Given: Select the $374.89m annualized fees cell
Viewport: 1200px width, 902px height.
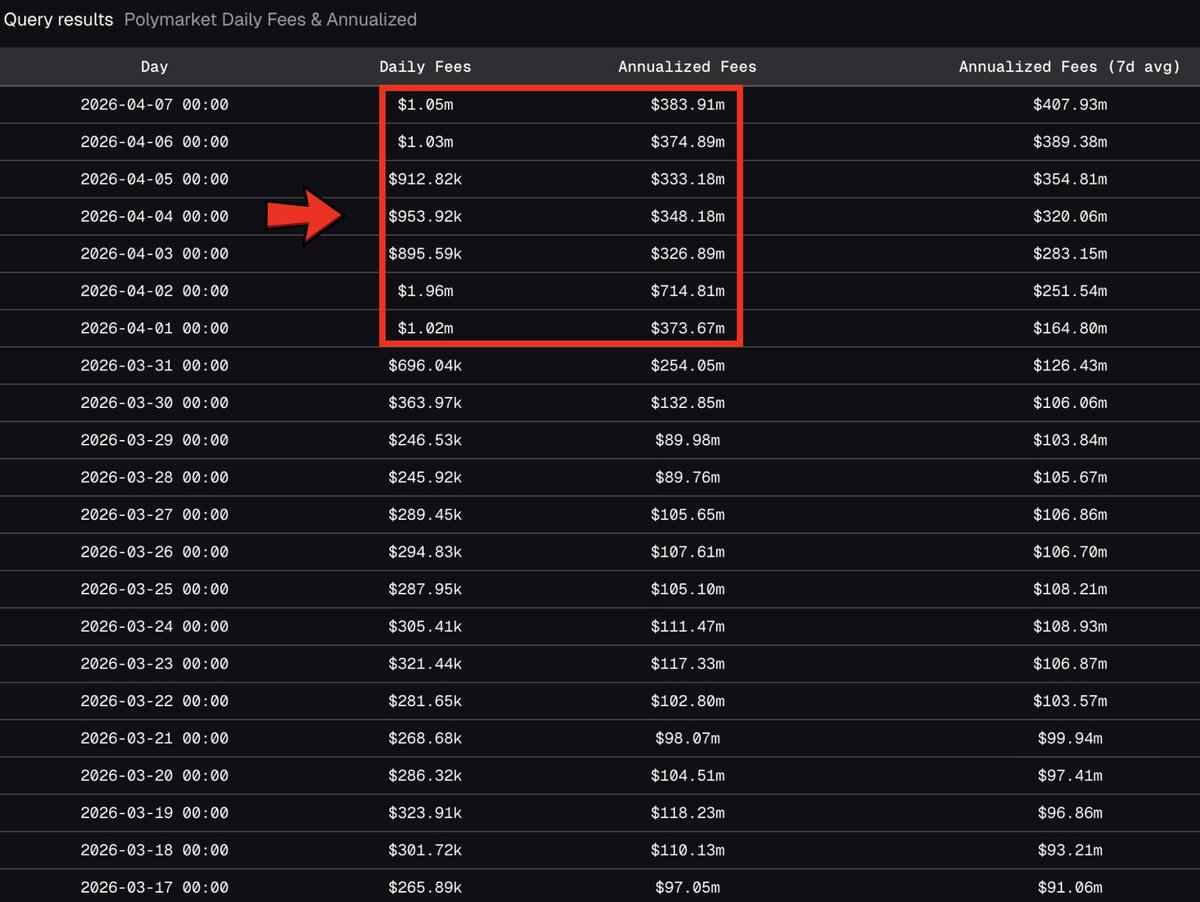Looking at the screenshot, I should (x=687, y=142).
